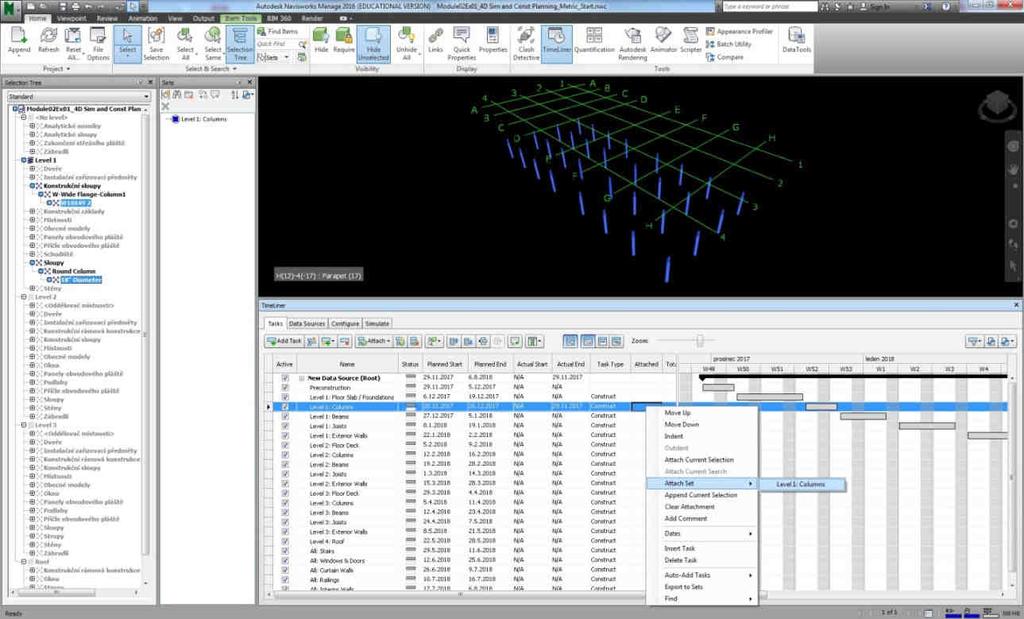
Task: Choose Delete Task in the context menu
Action: click(680, 560)
